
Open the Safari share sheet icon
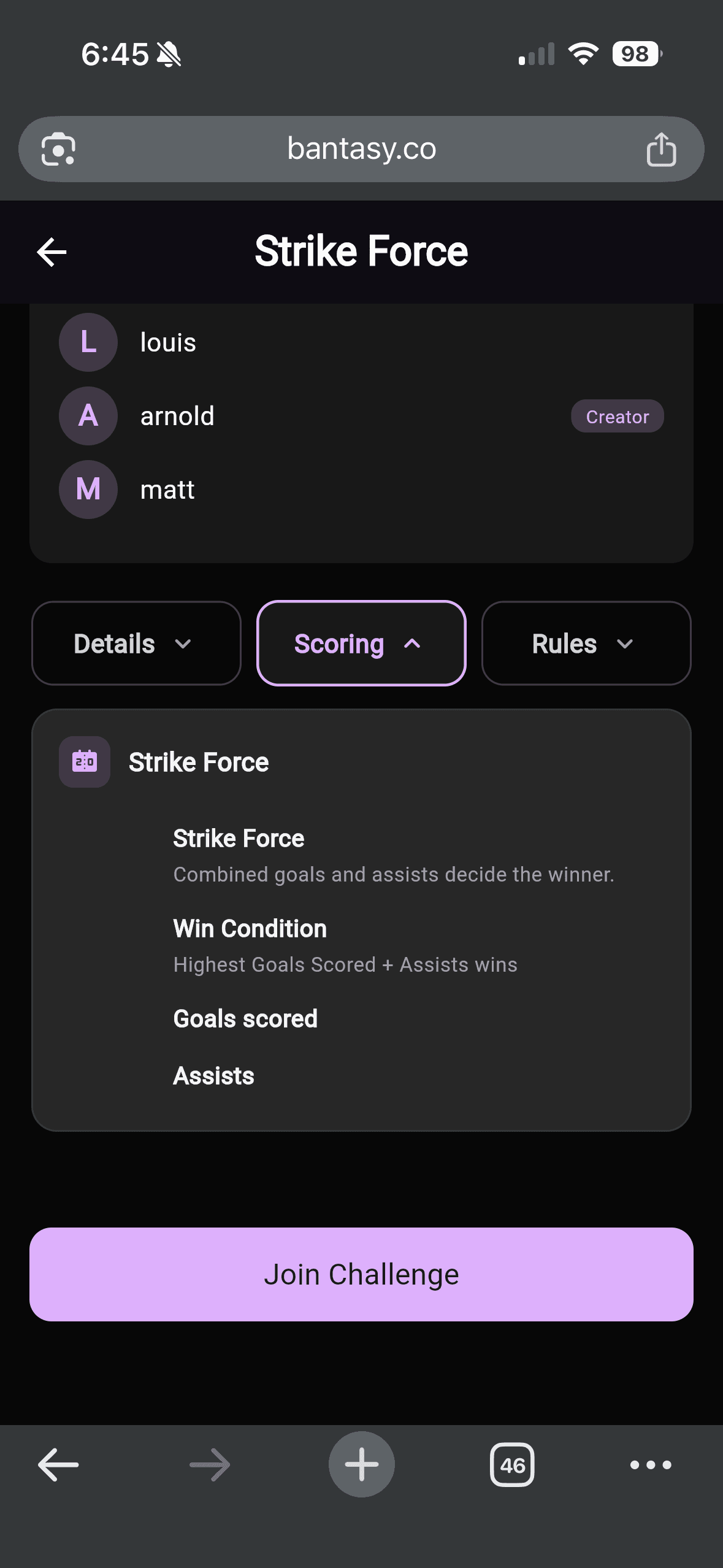pos(662,148)
